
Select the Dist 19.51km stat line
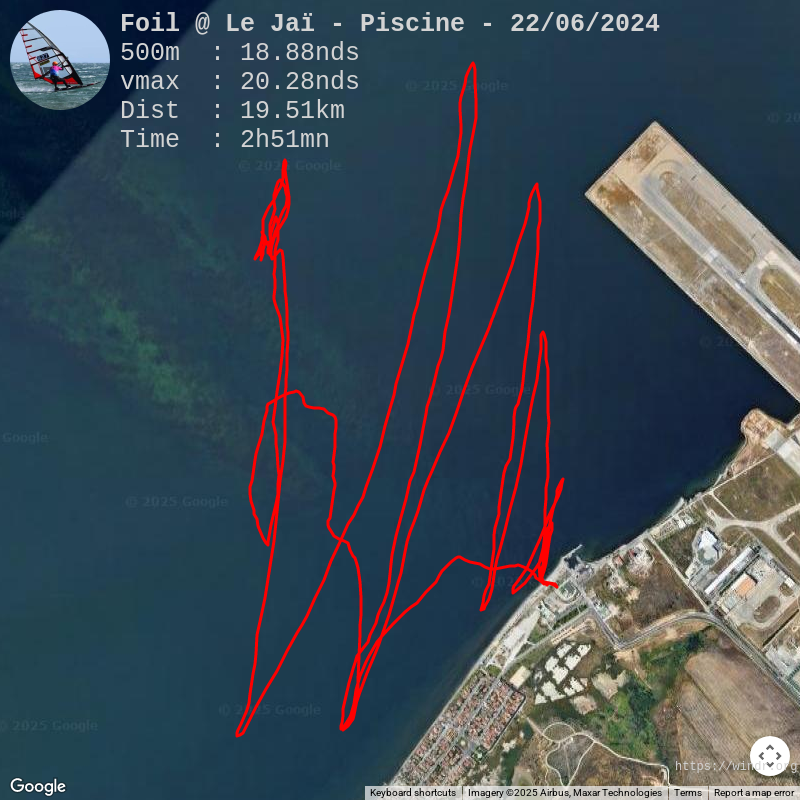233,110
